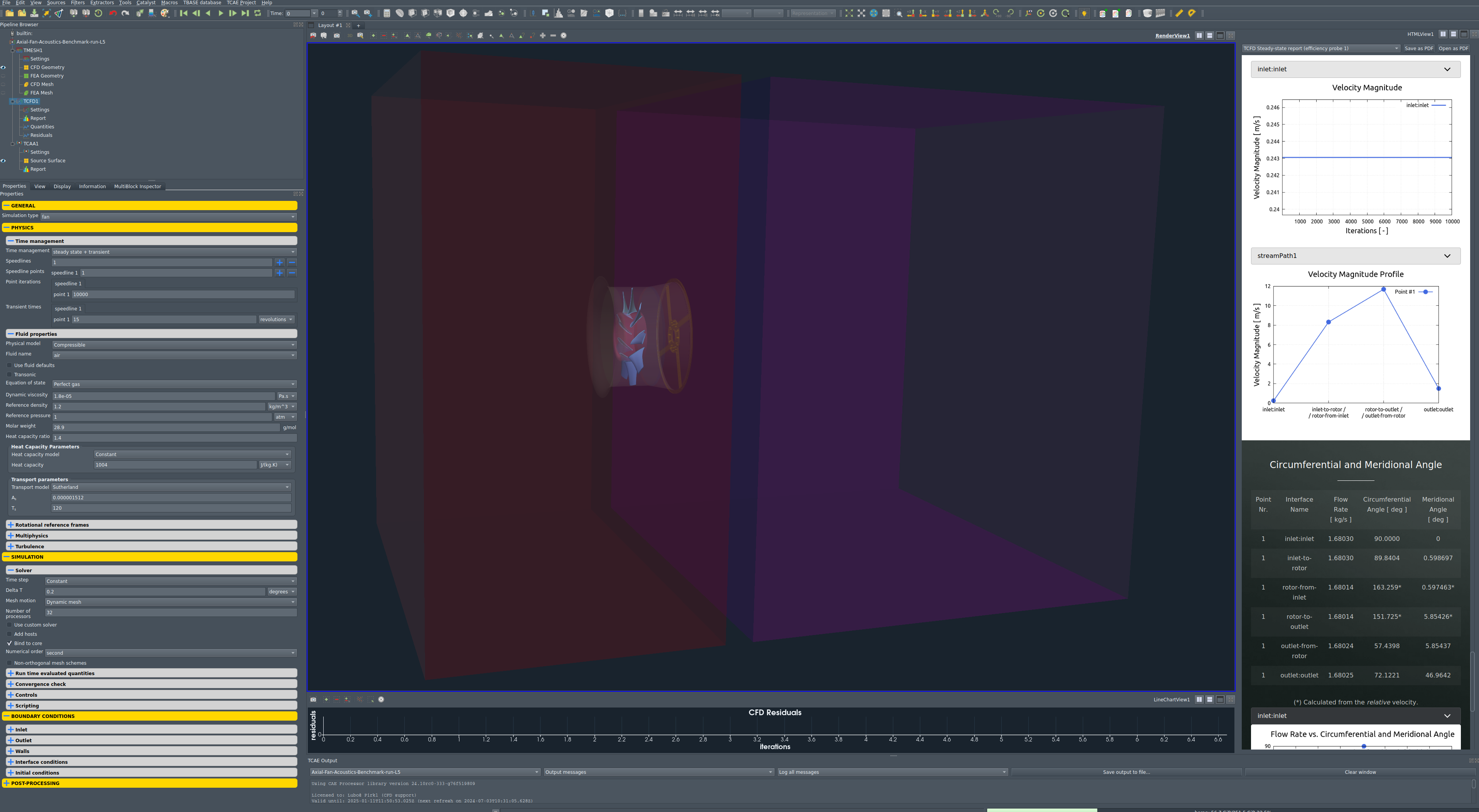Open the Mesh motion dropdown

point(171,602)
